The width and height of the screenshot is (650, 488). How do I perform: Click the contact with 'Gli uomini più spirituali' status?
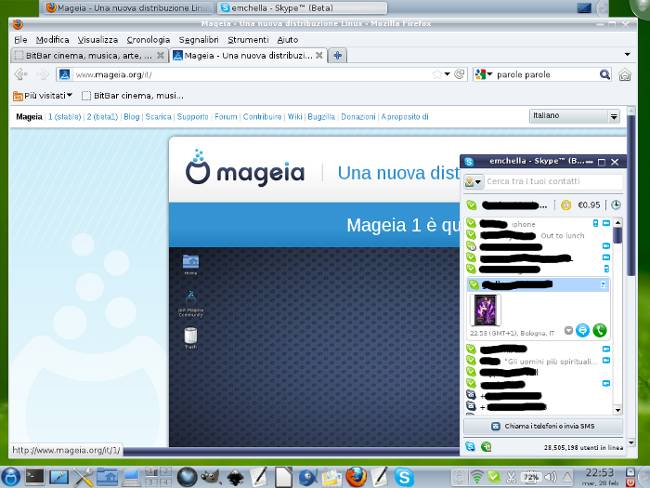(538, 361)
